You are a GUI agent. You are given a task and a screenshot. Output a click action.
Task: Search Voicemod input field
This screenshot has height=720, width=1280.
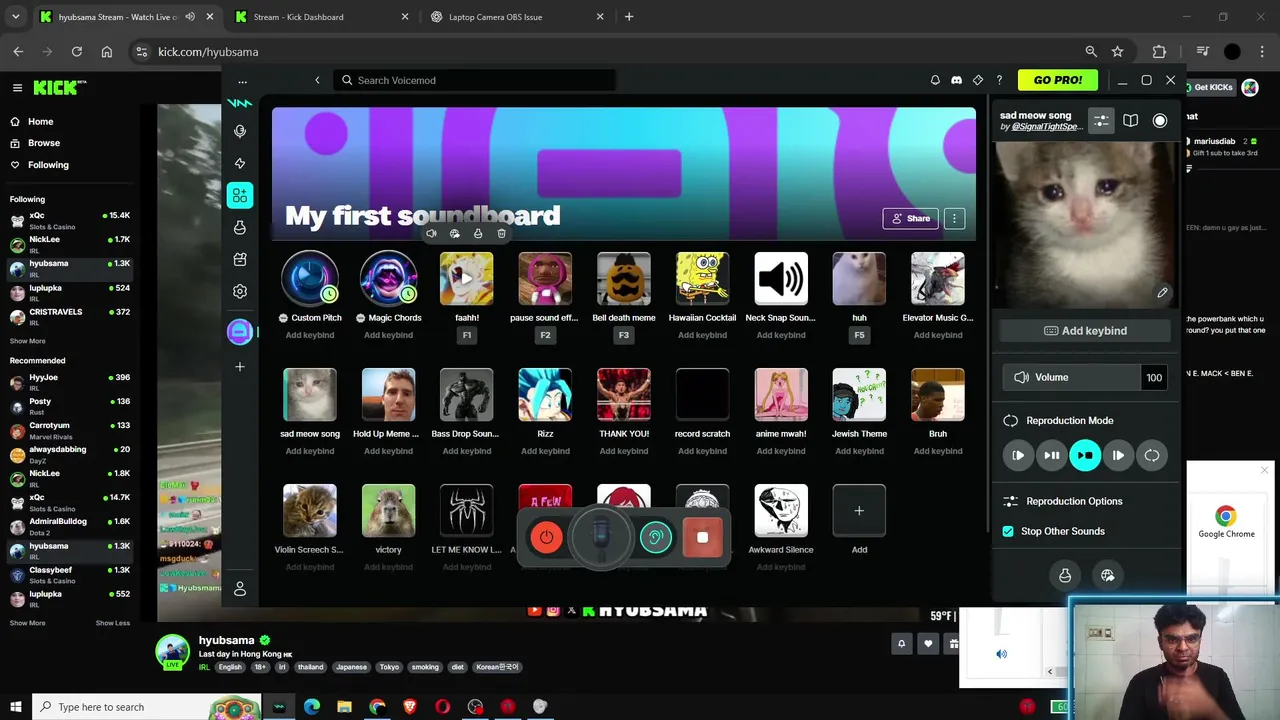pyautogui.click(x=475, y=80)
